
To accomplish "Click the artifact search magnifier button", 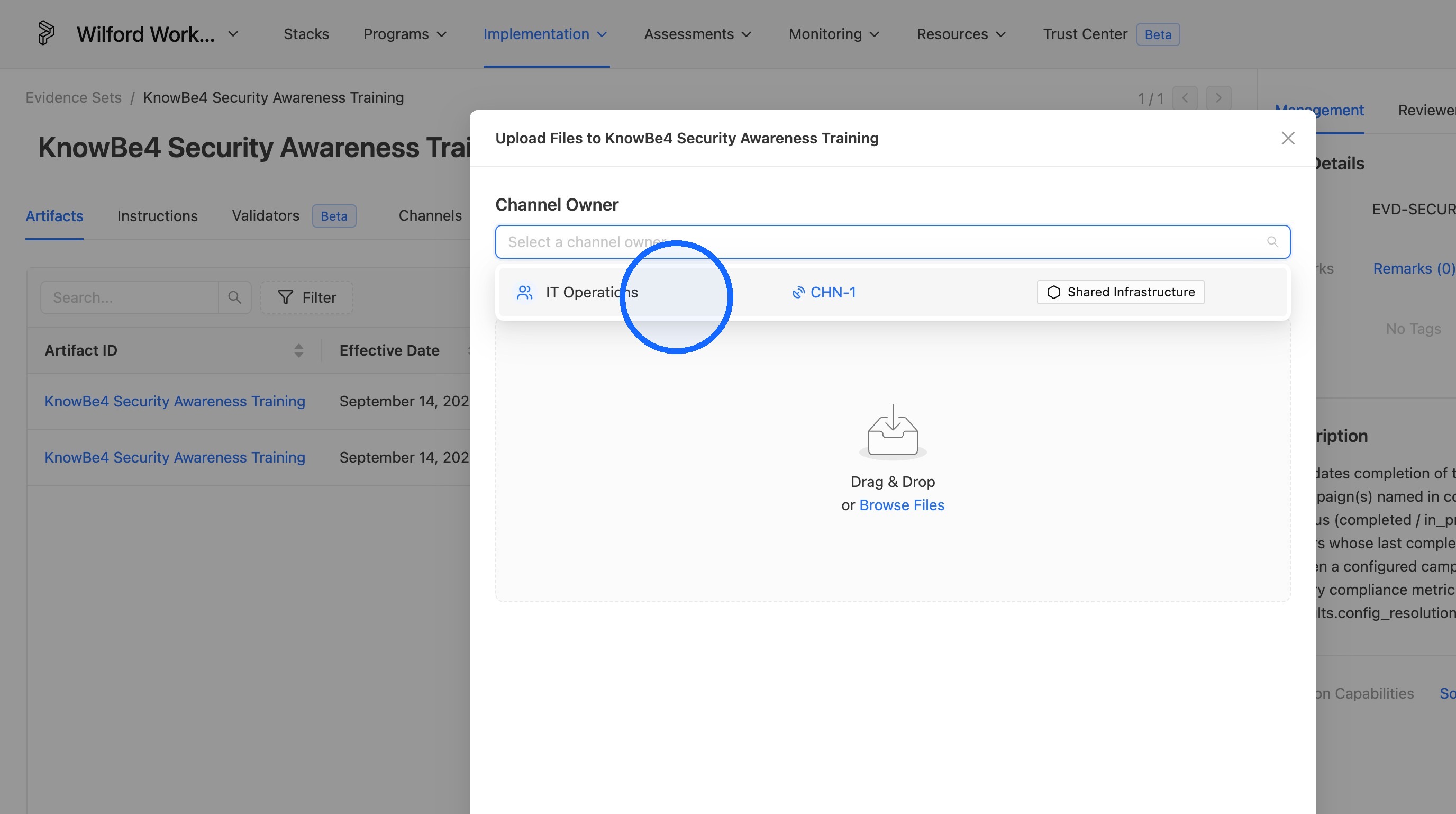I will (x=234, y=297).
